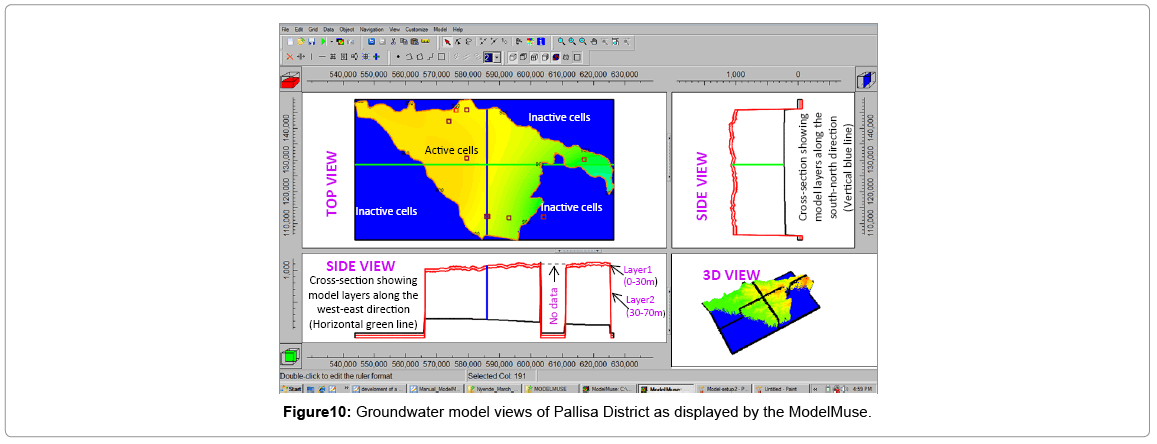Open the Grid menu

(x=313, y=30)
